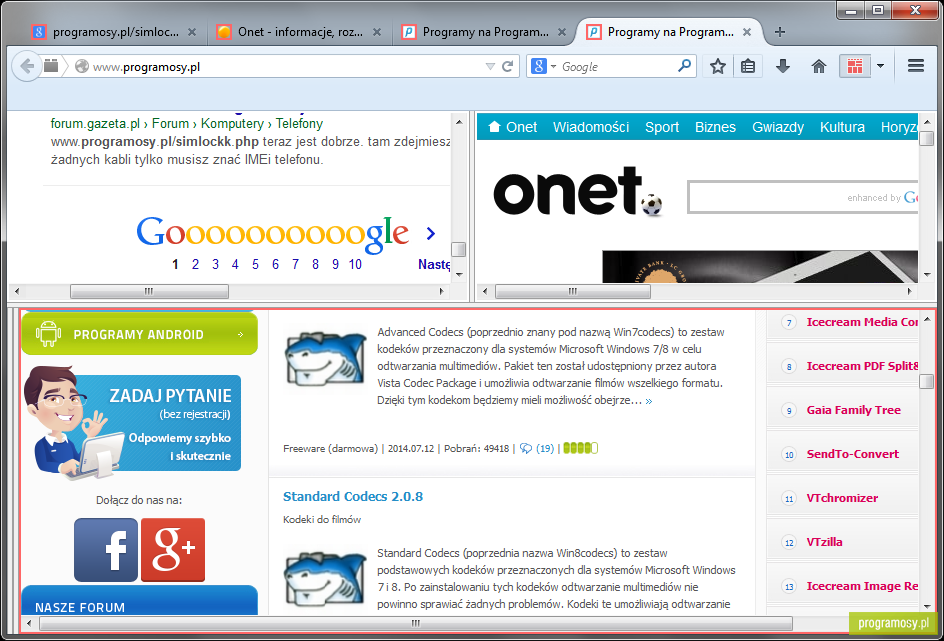
Task: Open the history dropdown in the address bar
Action: (490, 66)
